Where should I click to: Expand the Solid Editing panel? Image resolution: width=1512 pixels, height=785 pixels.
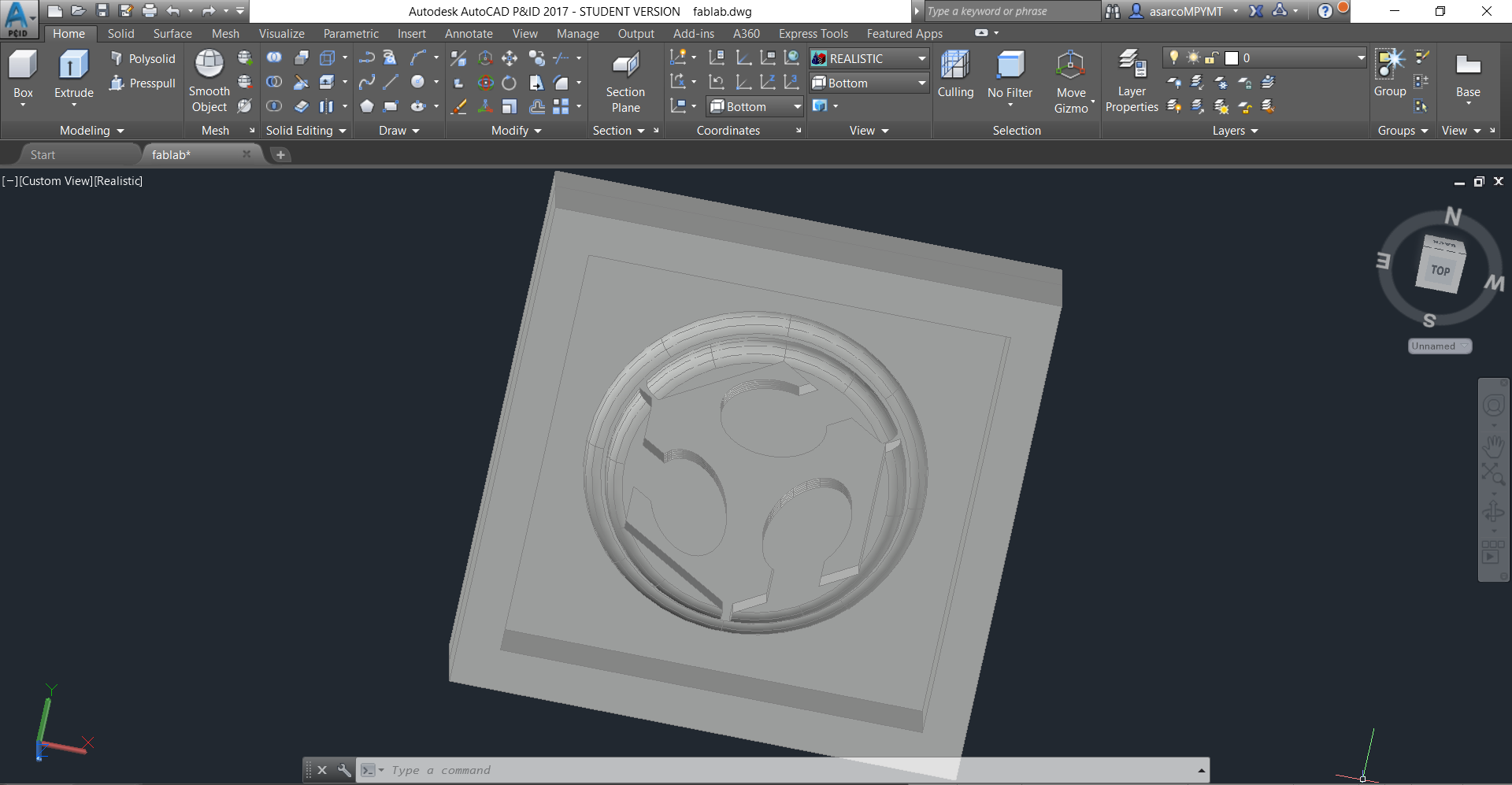(306, 131)
